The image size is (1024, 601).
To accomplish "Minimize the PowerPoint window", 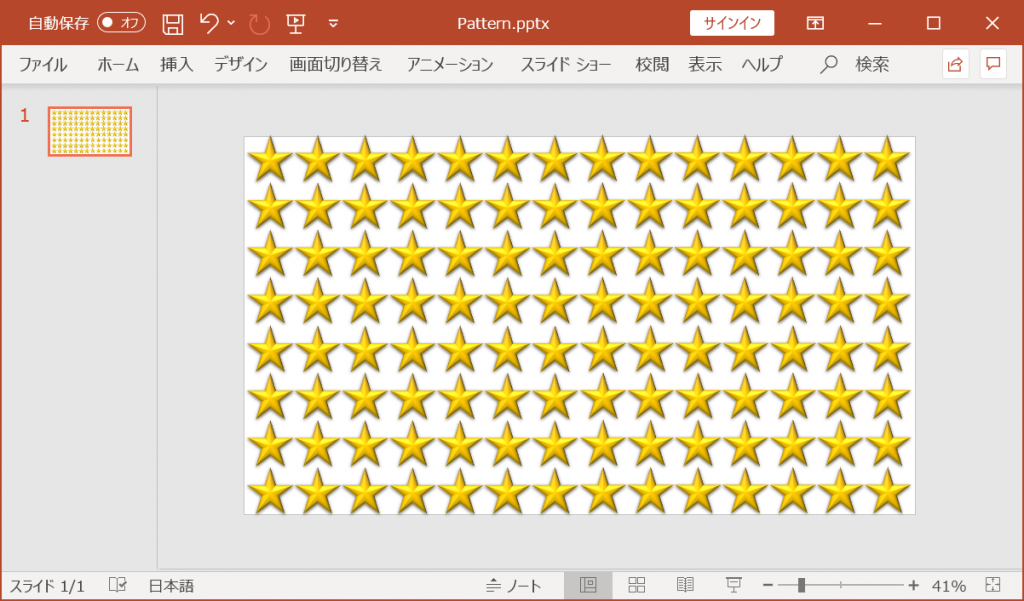I will point(875,24).
